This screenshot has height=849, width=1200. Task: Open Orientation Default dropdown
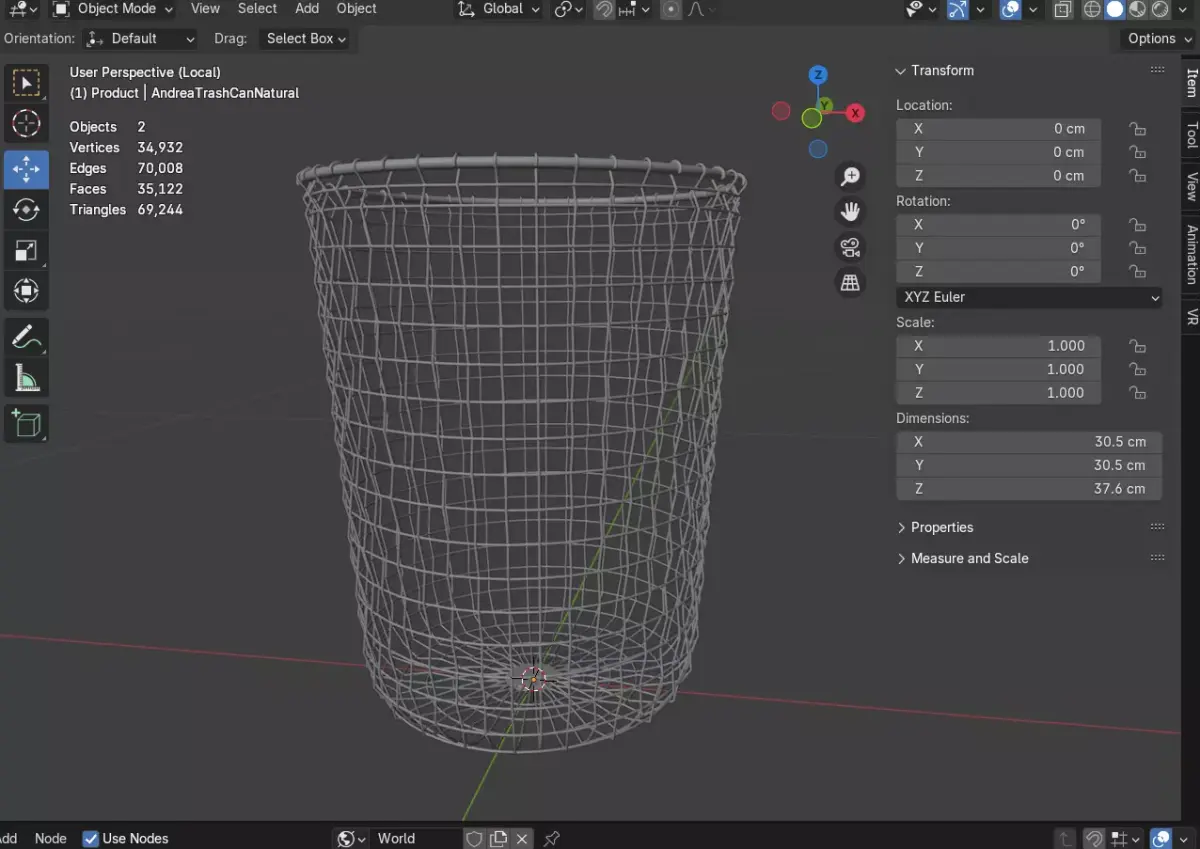(x=140, y=38)
